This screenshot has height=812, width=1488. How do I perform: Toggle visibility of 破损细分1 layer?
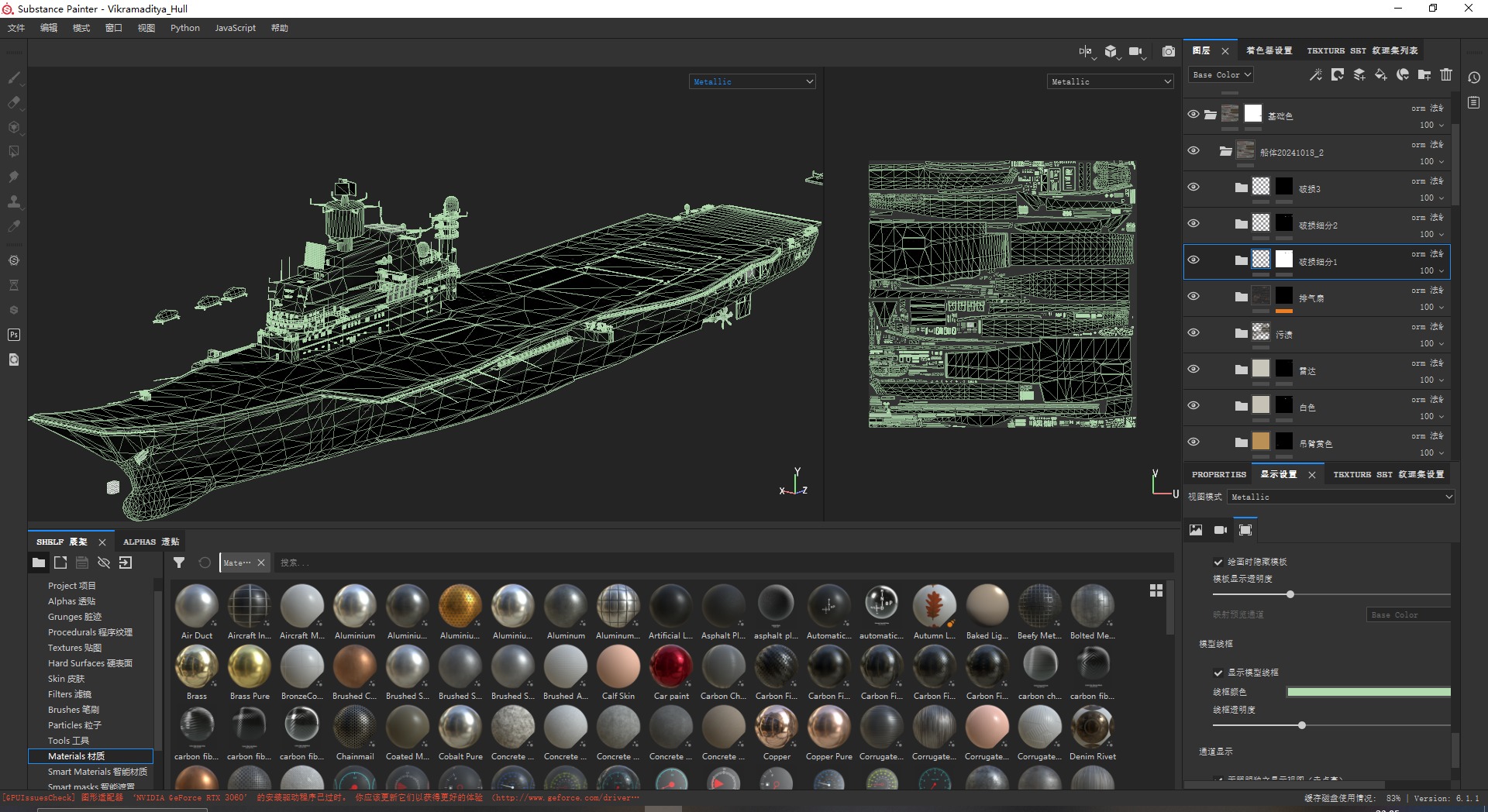pos(1193,260)
